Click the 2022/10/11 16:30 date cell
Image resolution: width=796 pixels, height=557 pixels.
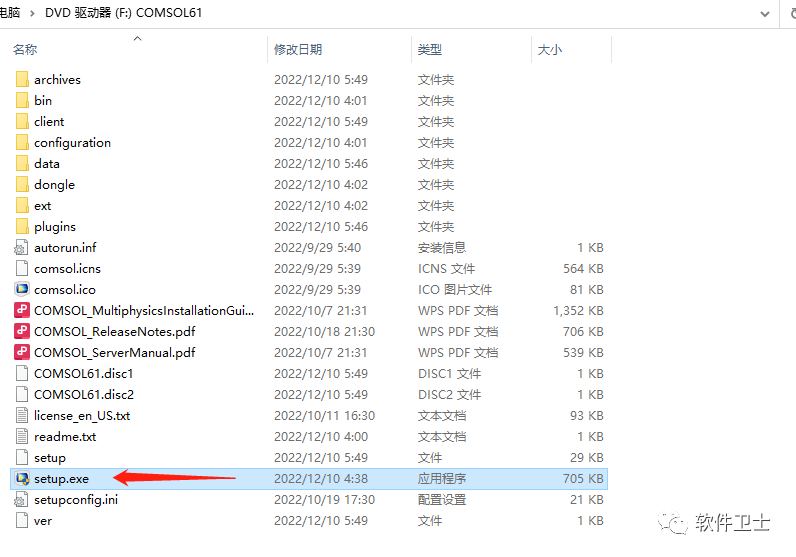[324, 416]
